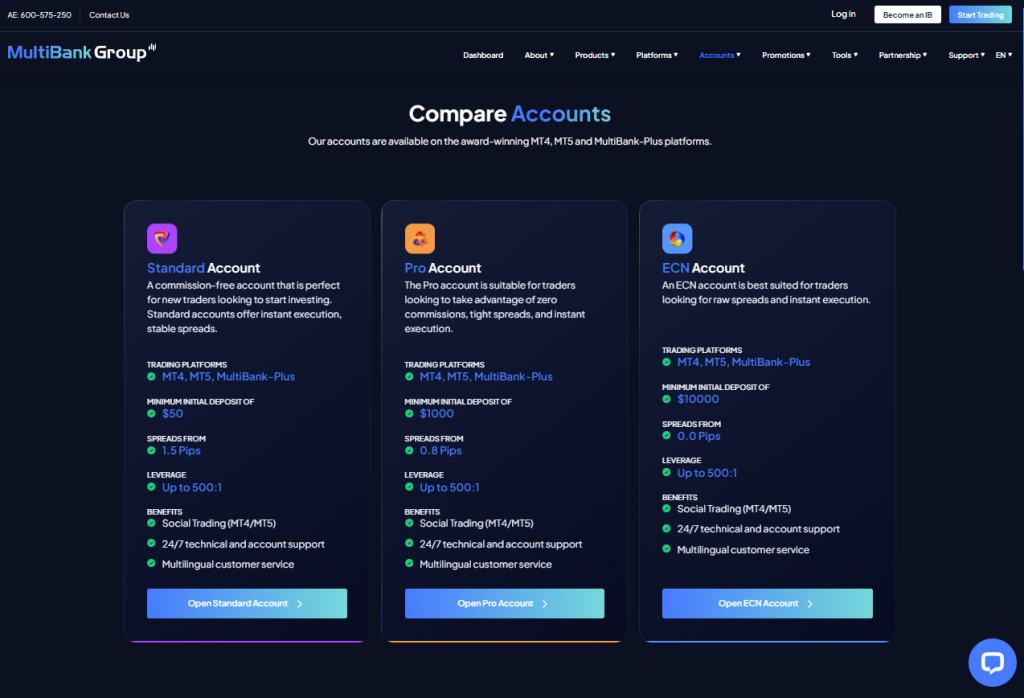Open the live chat bubble
Viewport: 1024px width, 698px height.
click(992, 663)
